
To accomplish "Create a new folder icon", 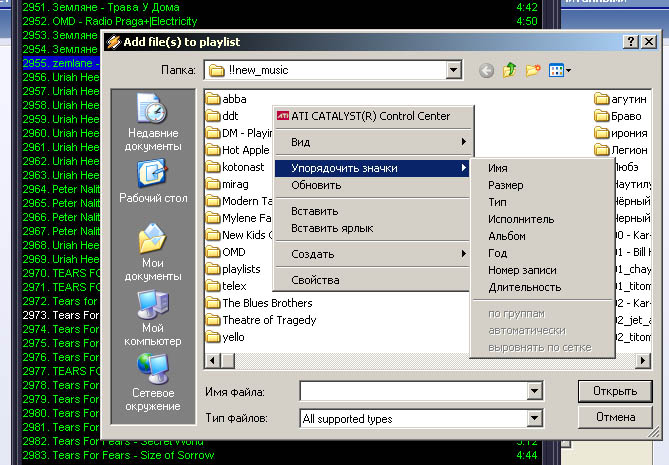I will coord(533,70).
